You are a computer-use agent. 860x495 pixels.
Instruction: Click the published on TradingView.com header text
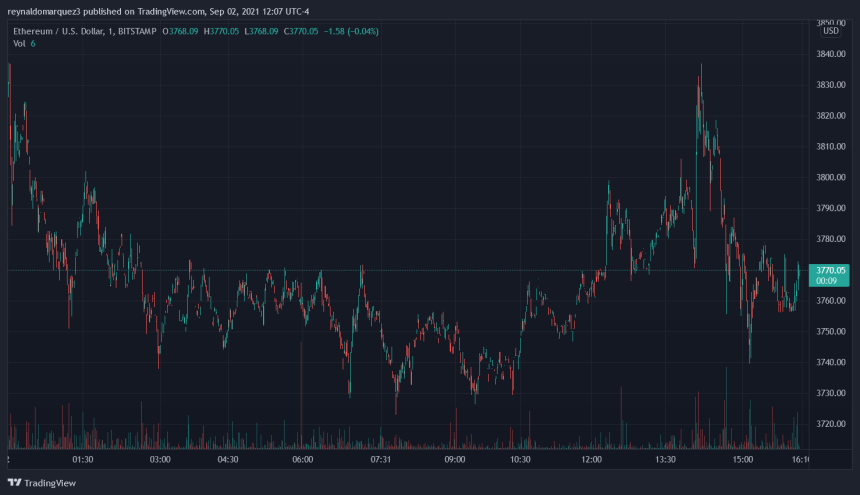click(144, 12)
